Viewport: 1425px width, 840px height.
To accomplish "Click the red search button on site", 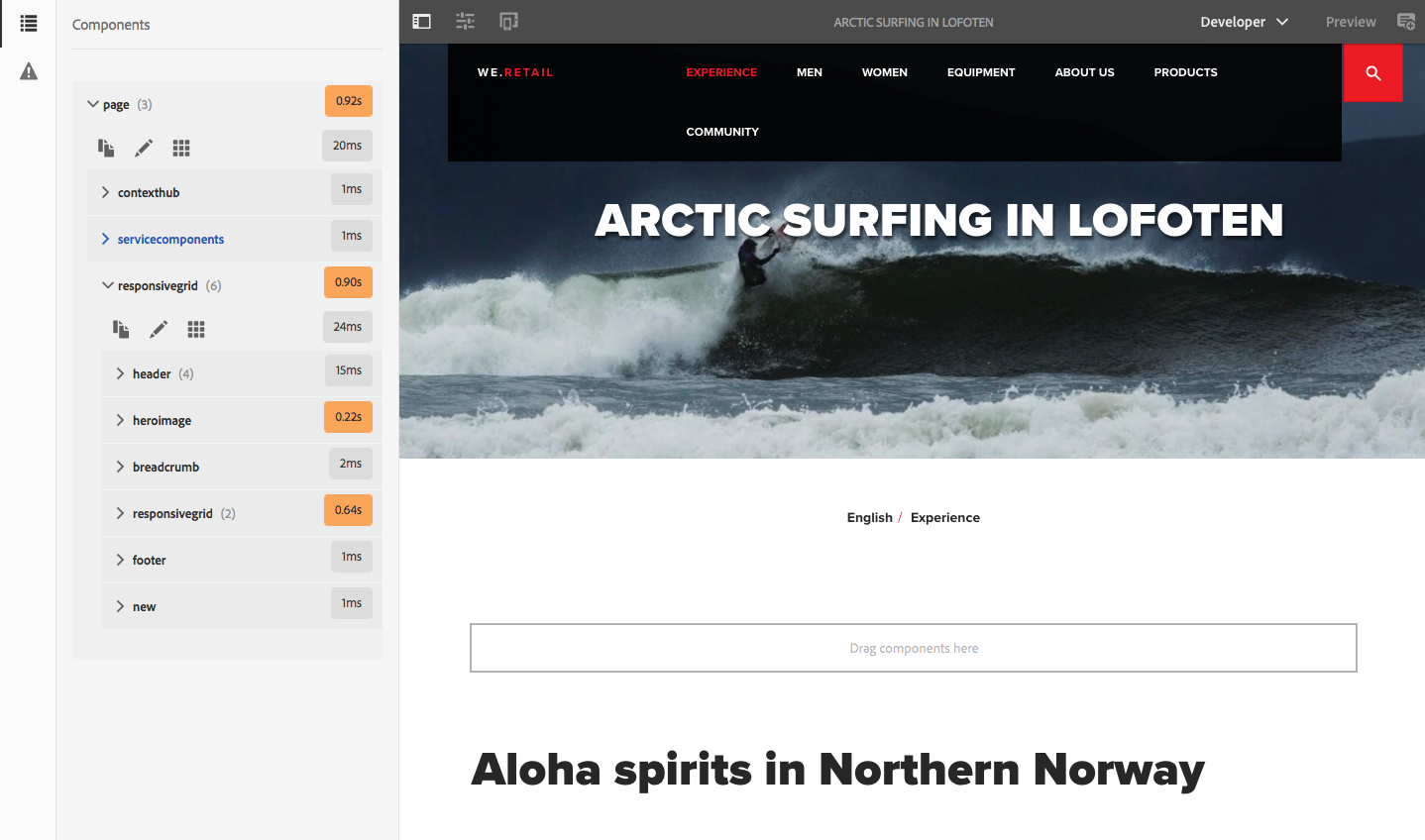I will (1372, 72).
